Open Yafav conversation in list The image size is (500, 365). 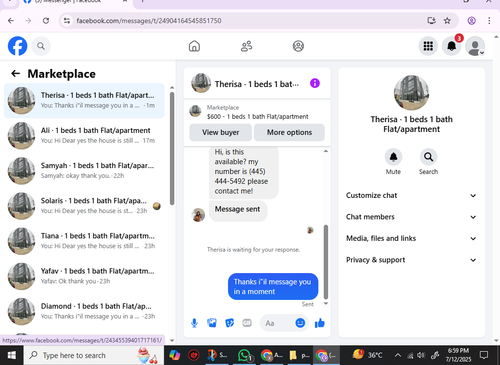pyautogui.click(x=84, y=276)
